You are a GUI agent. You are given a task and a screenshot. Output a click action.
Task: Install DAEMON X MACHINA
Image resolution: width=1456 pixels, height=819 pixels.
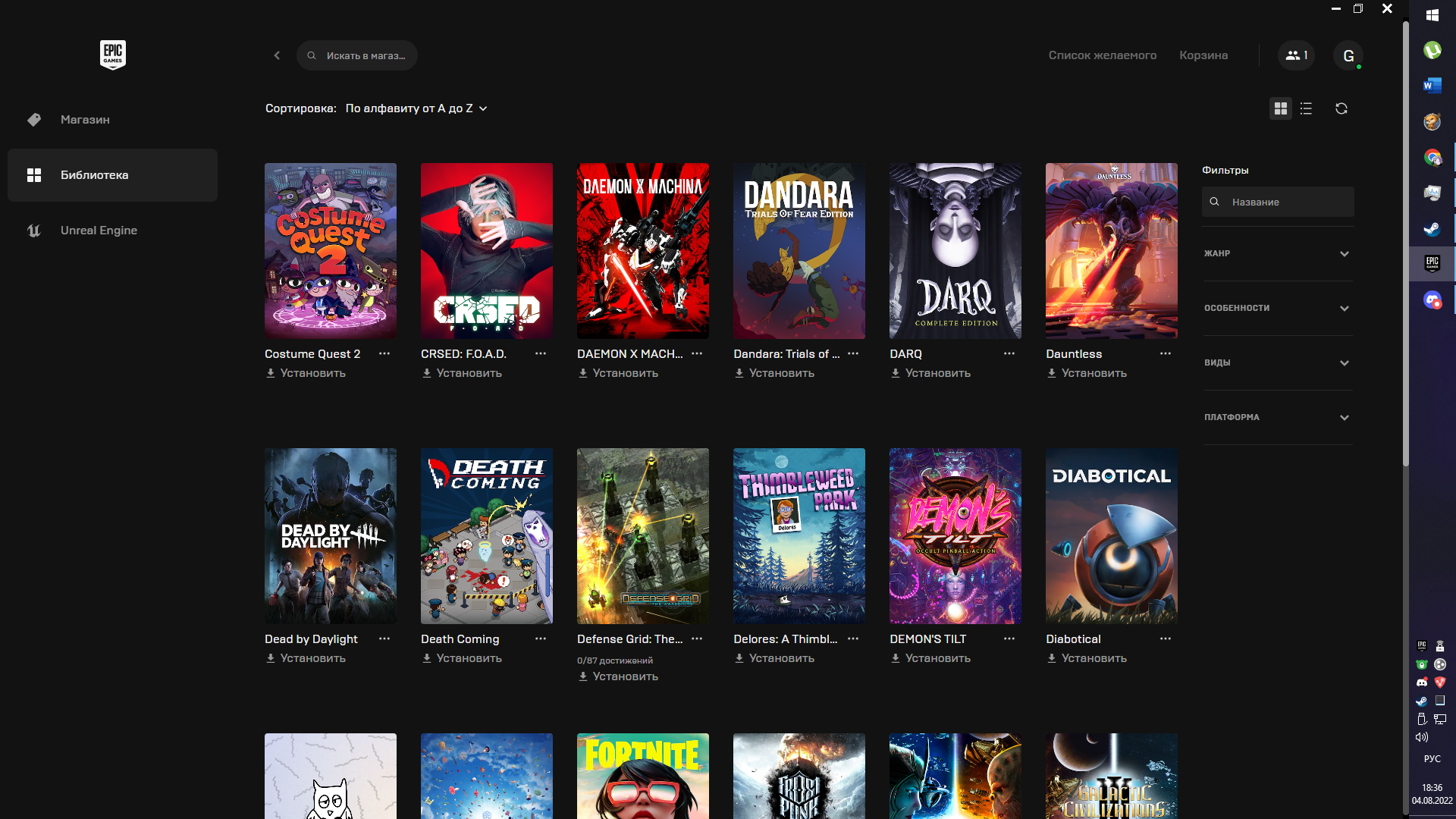(x=618, y=373)
